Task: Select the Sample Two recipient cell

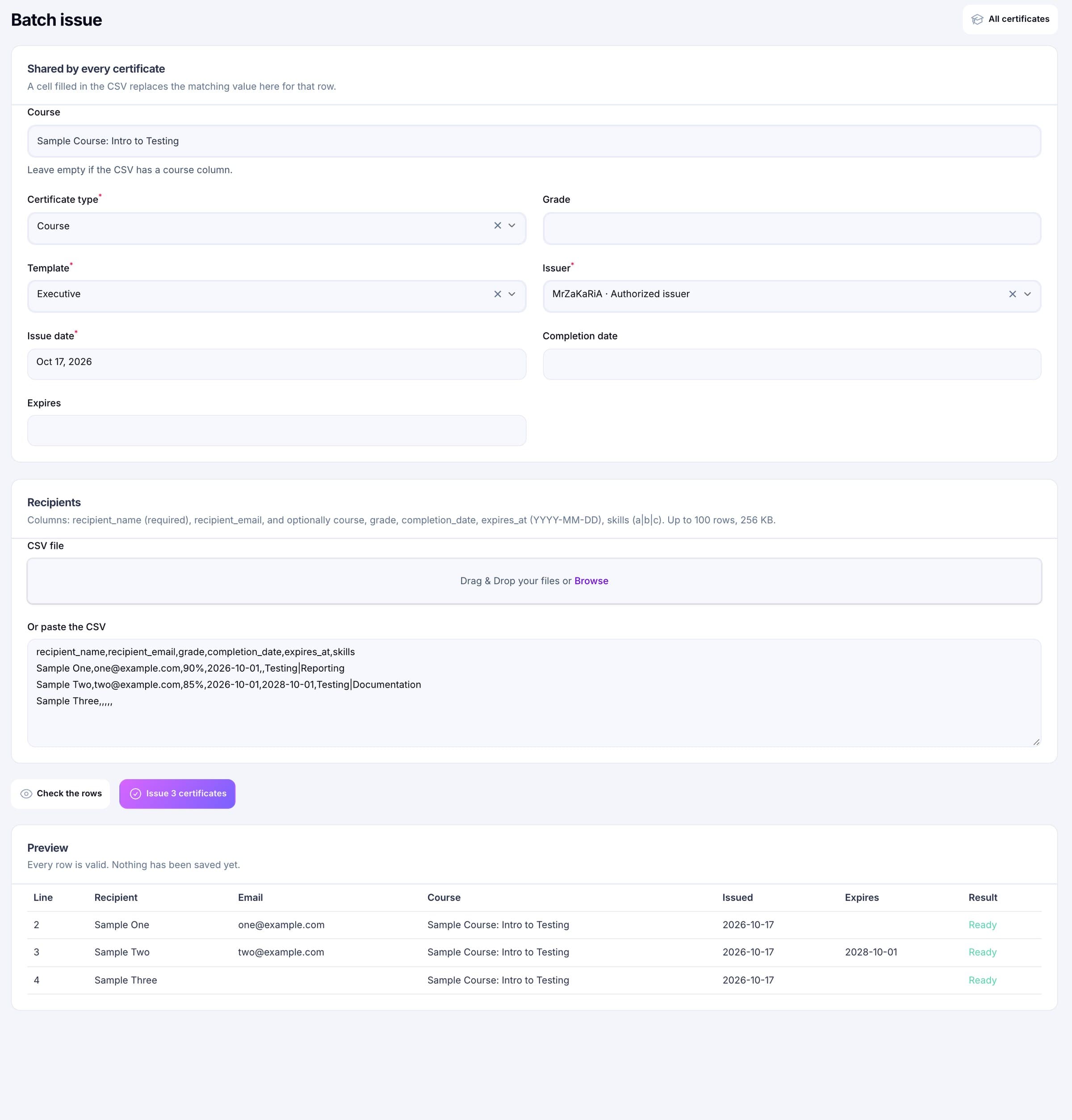Action: click(x=121, y=953)
